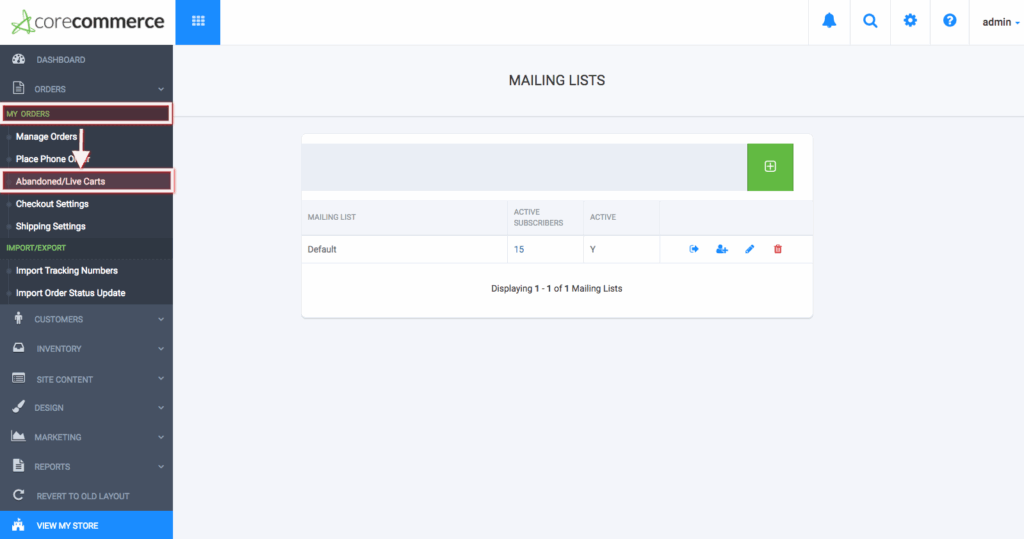Image resolution: width=1024 pixels, height=539 pixels.
Task: Click the notifications bell icon
Action: pos(829,21)
